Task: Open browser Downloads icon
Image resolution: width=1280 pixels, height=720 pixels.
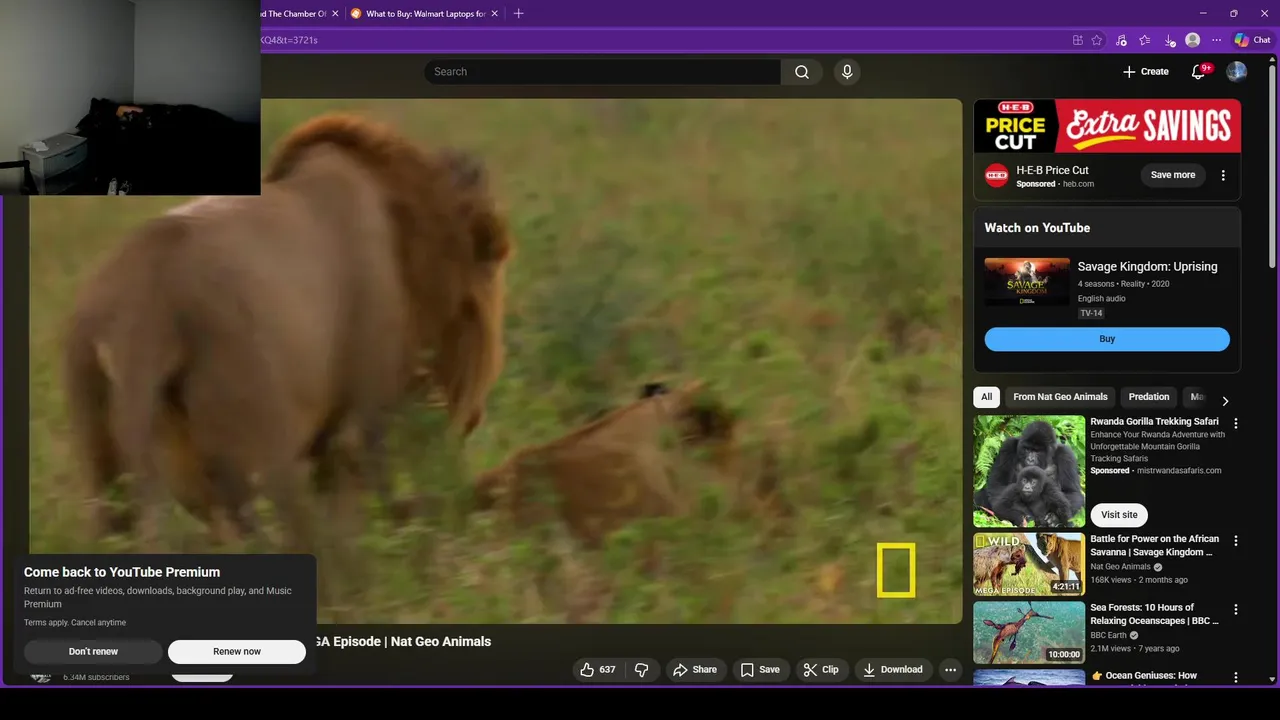Action: [1169, 40]
